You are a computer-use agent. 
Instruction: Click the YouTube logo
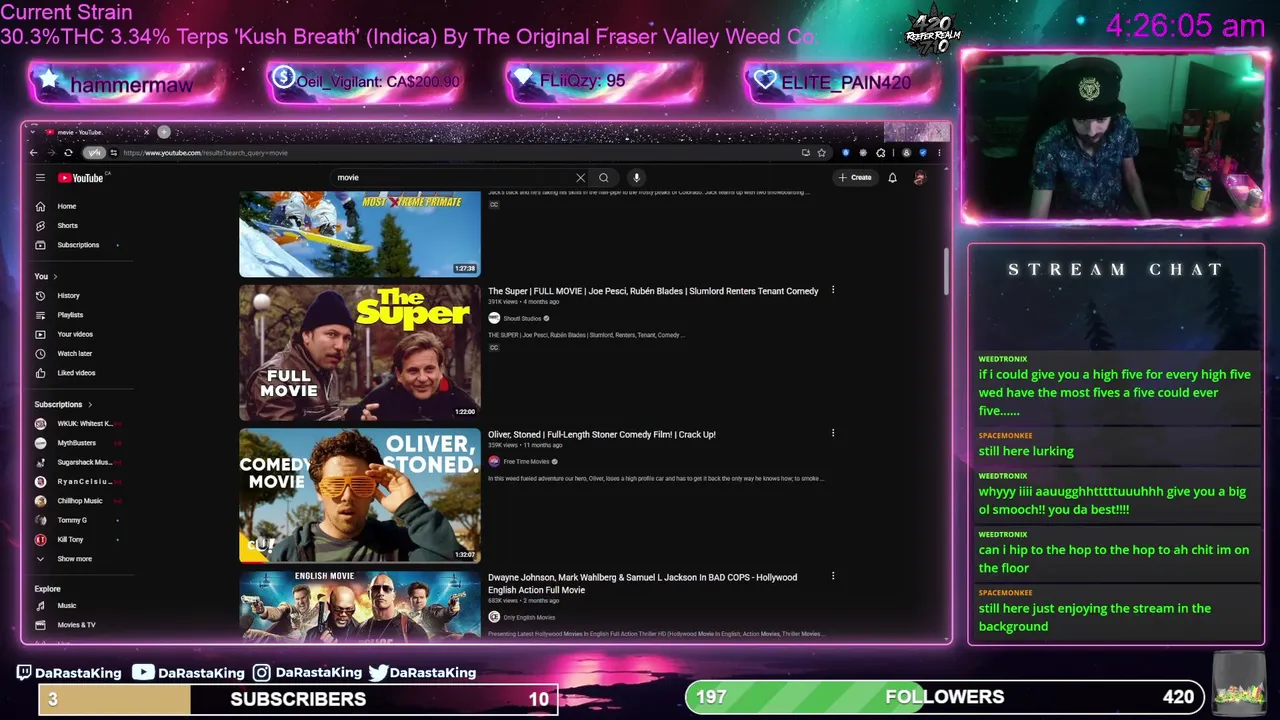(x=82, y=178)
